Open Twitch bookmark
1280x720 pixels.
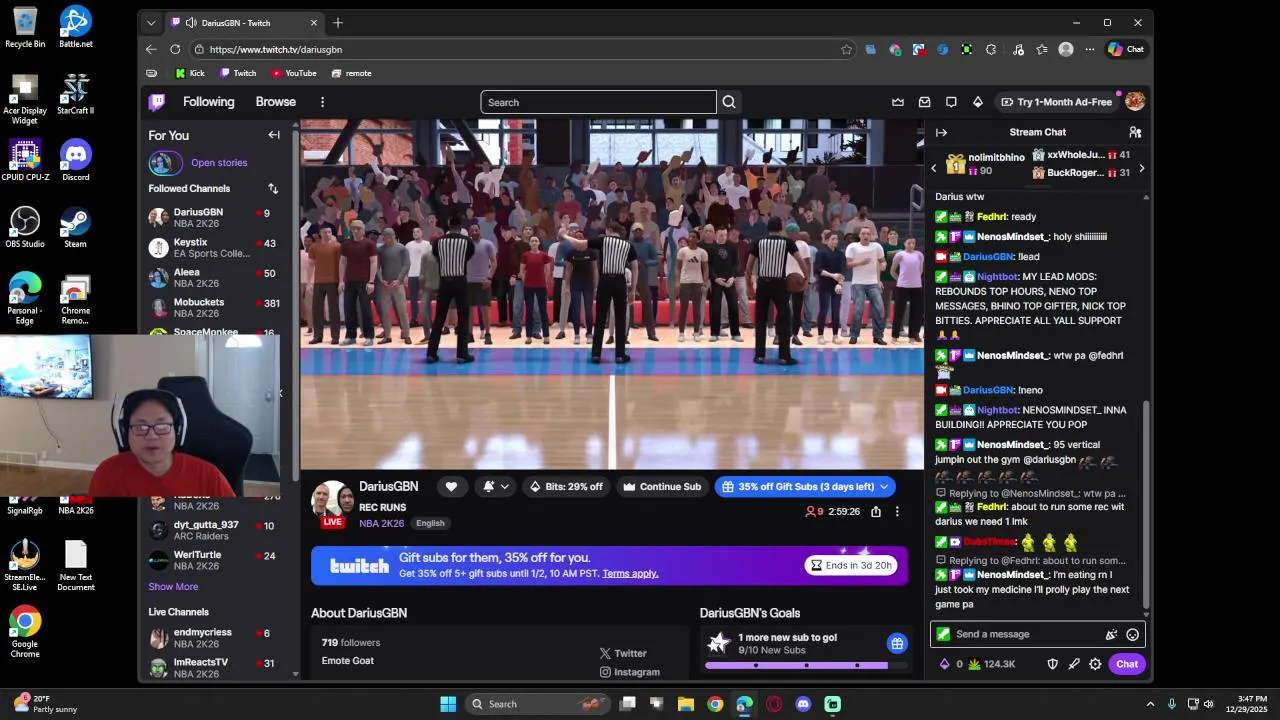[238, 73]
